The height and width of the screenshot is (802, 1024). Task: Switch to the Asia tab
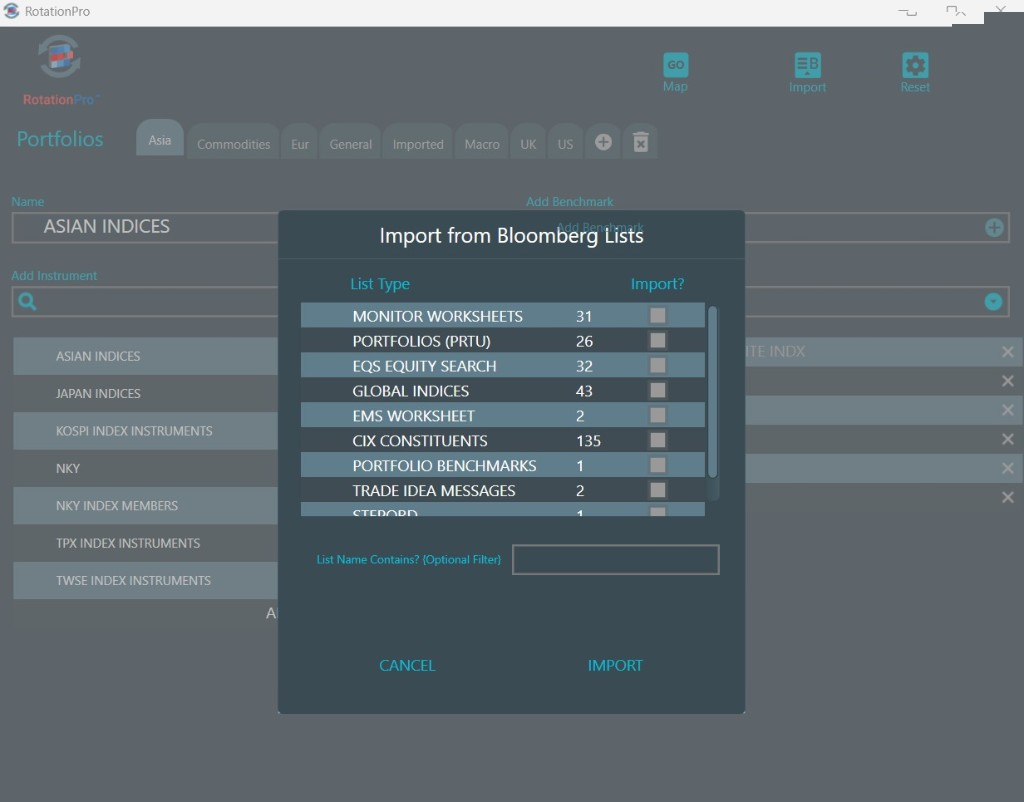point(159,139)
